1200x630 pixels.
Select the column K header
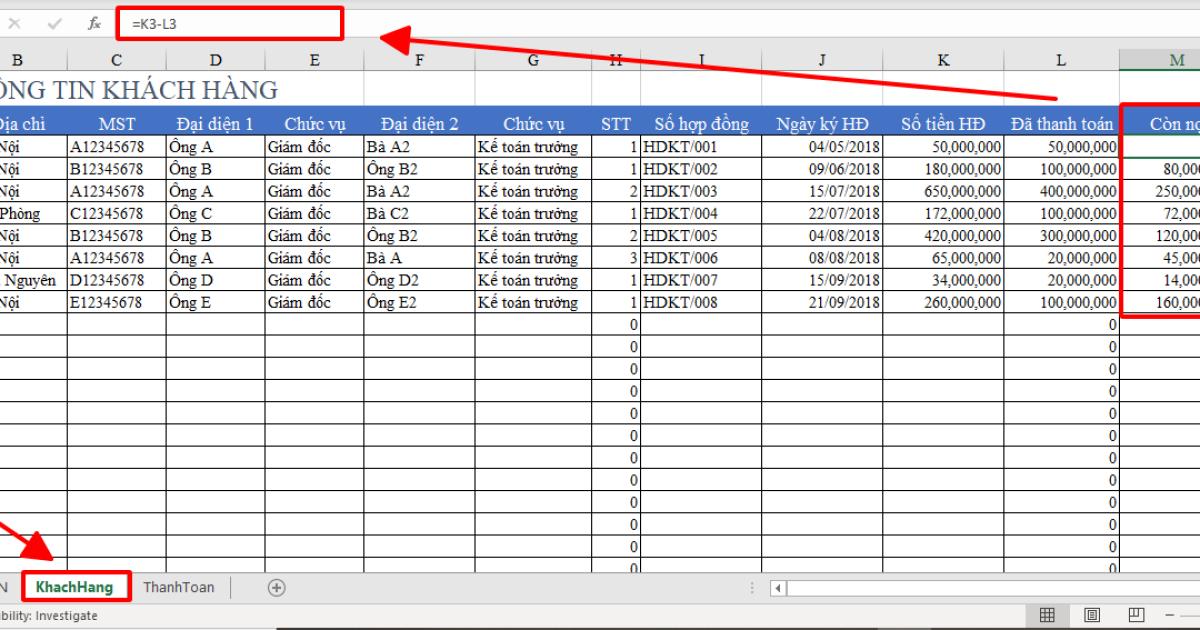pyautogui.click(x=942, y=58)
